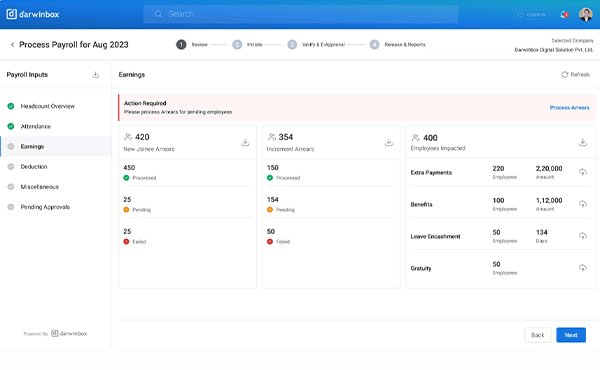Upload Gratuity via cloud icon

coord(583,268)
